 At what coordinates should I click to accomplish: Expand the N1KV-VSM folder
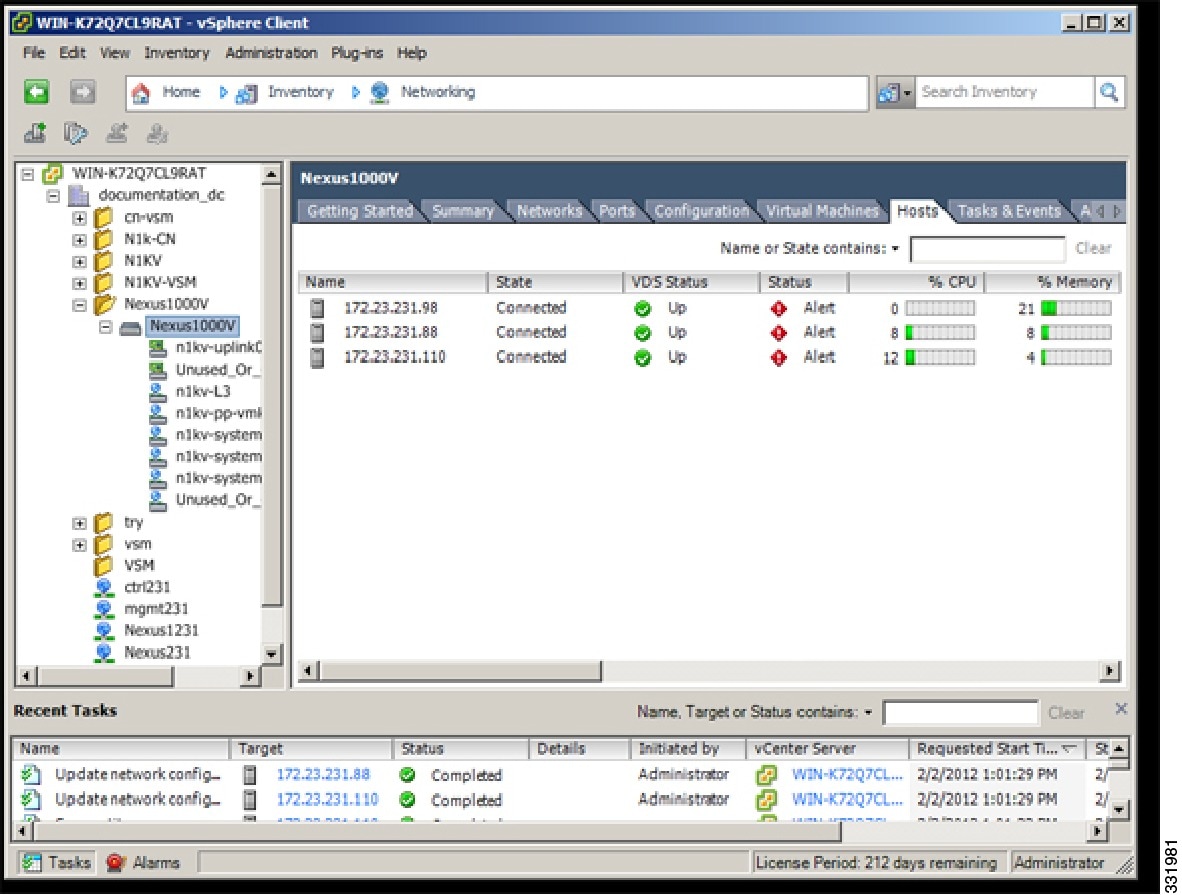tap(79, 284)
